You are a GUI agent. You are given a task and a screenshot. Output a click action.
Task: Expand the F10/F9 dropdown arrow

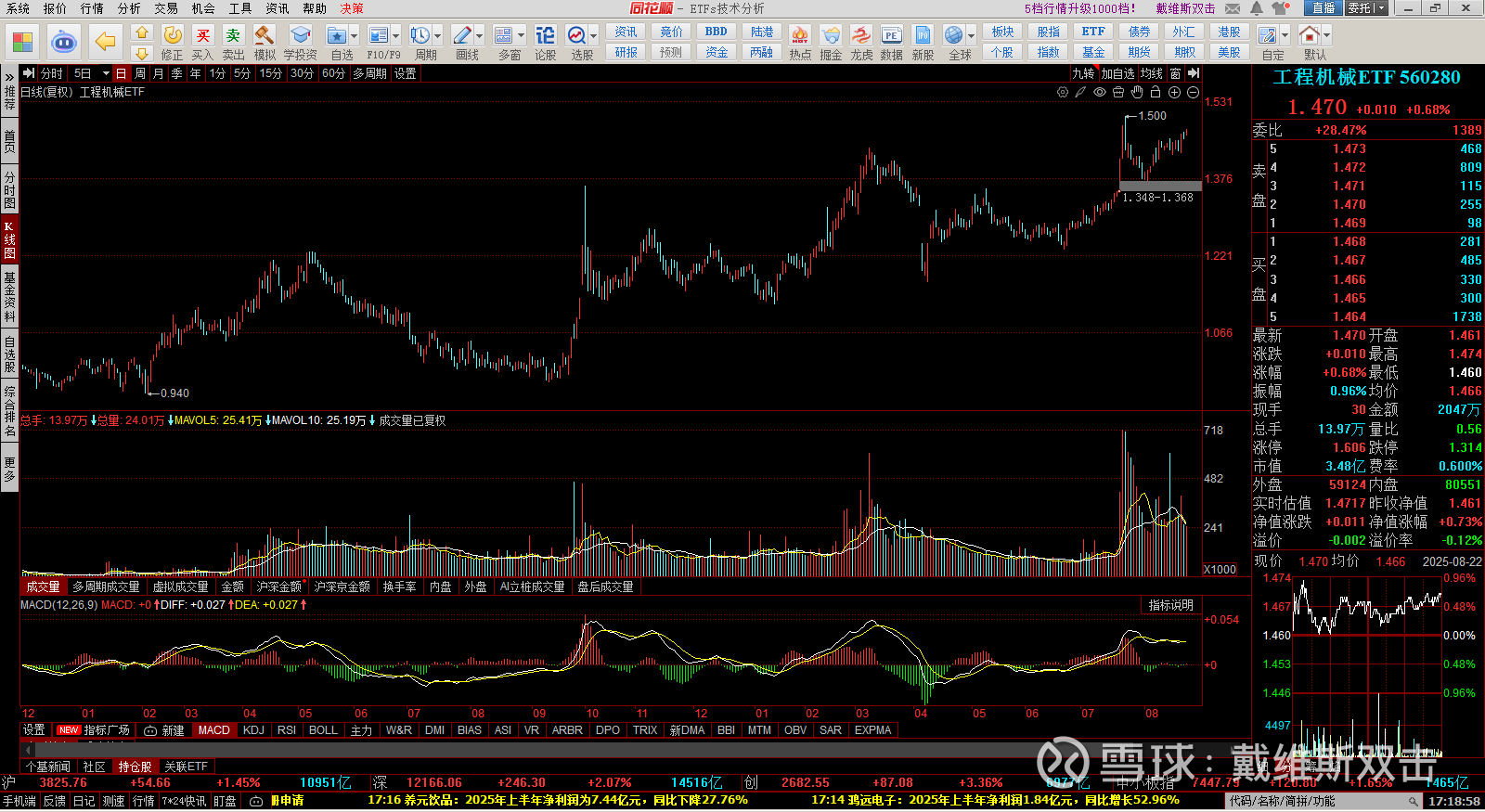(x=396, y=36)
